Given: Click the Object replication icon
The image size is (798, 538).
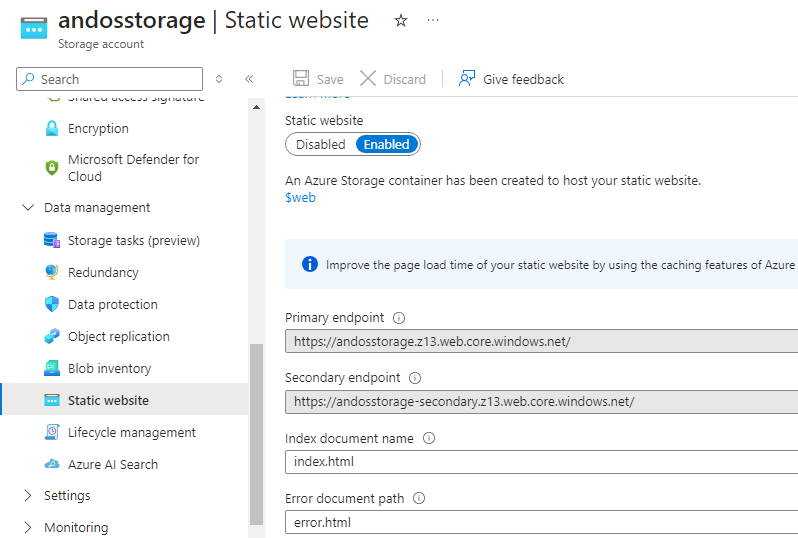Looking at the screenshot, I should 52,336.
